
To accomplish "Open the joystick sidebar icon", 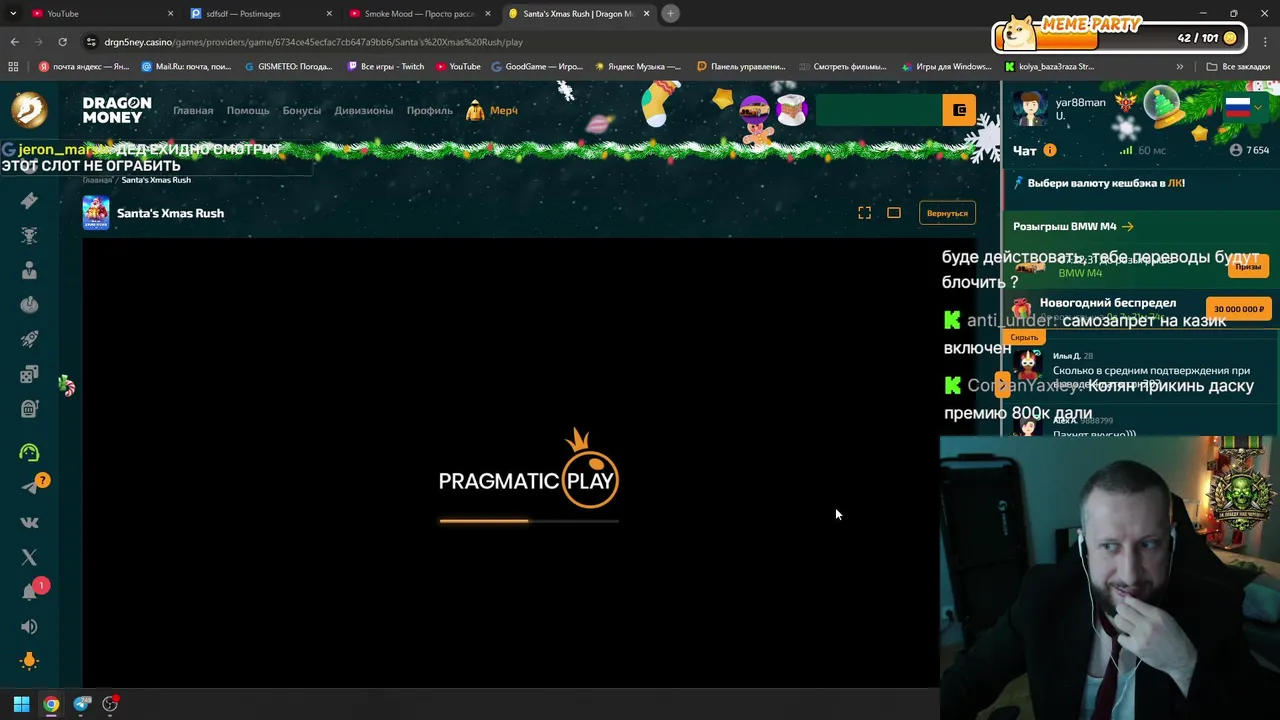I will (29, 305).
